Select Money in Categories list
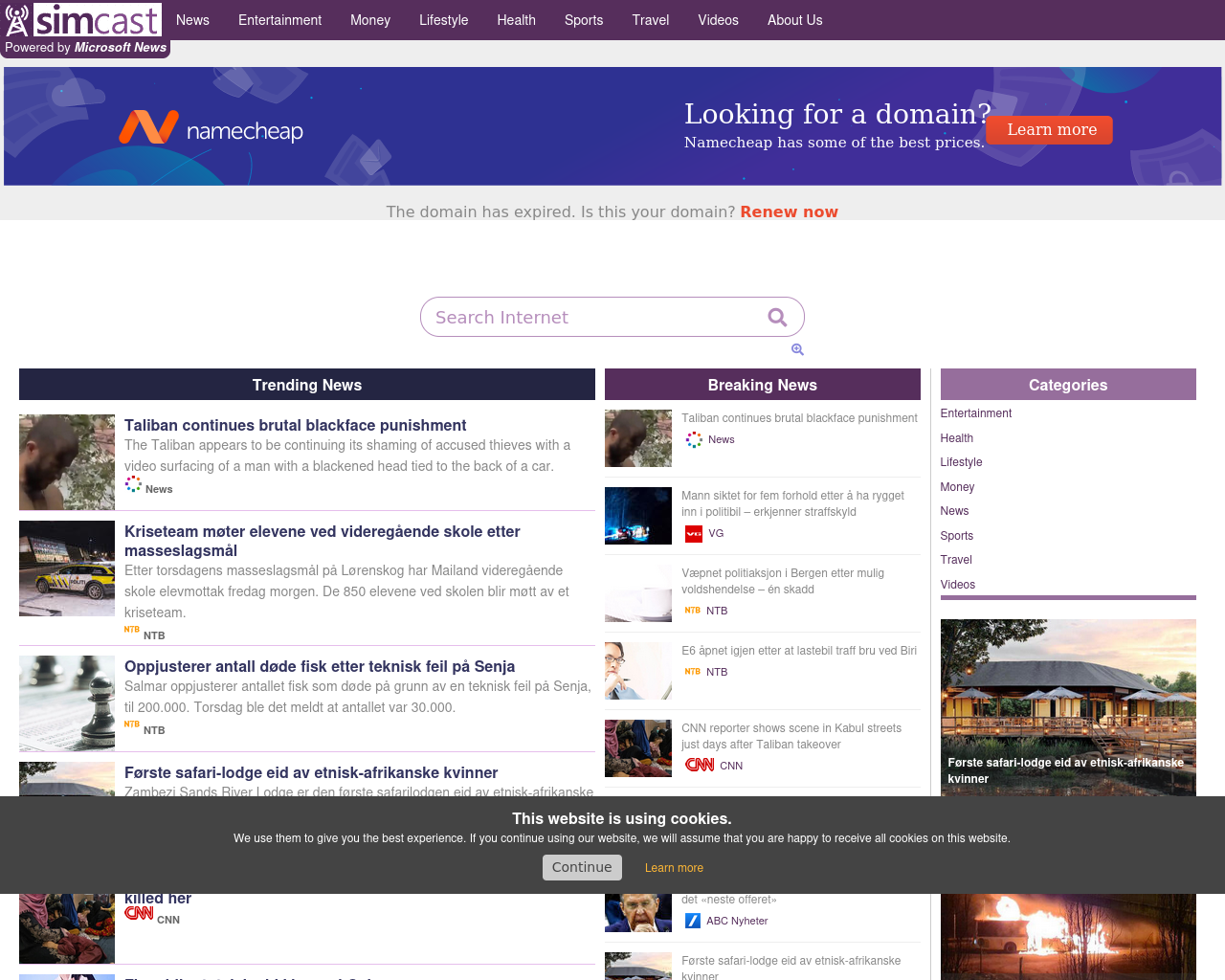 pos(957,487)
